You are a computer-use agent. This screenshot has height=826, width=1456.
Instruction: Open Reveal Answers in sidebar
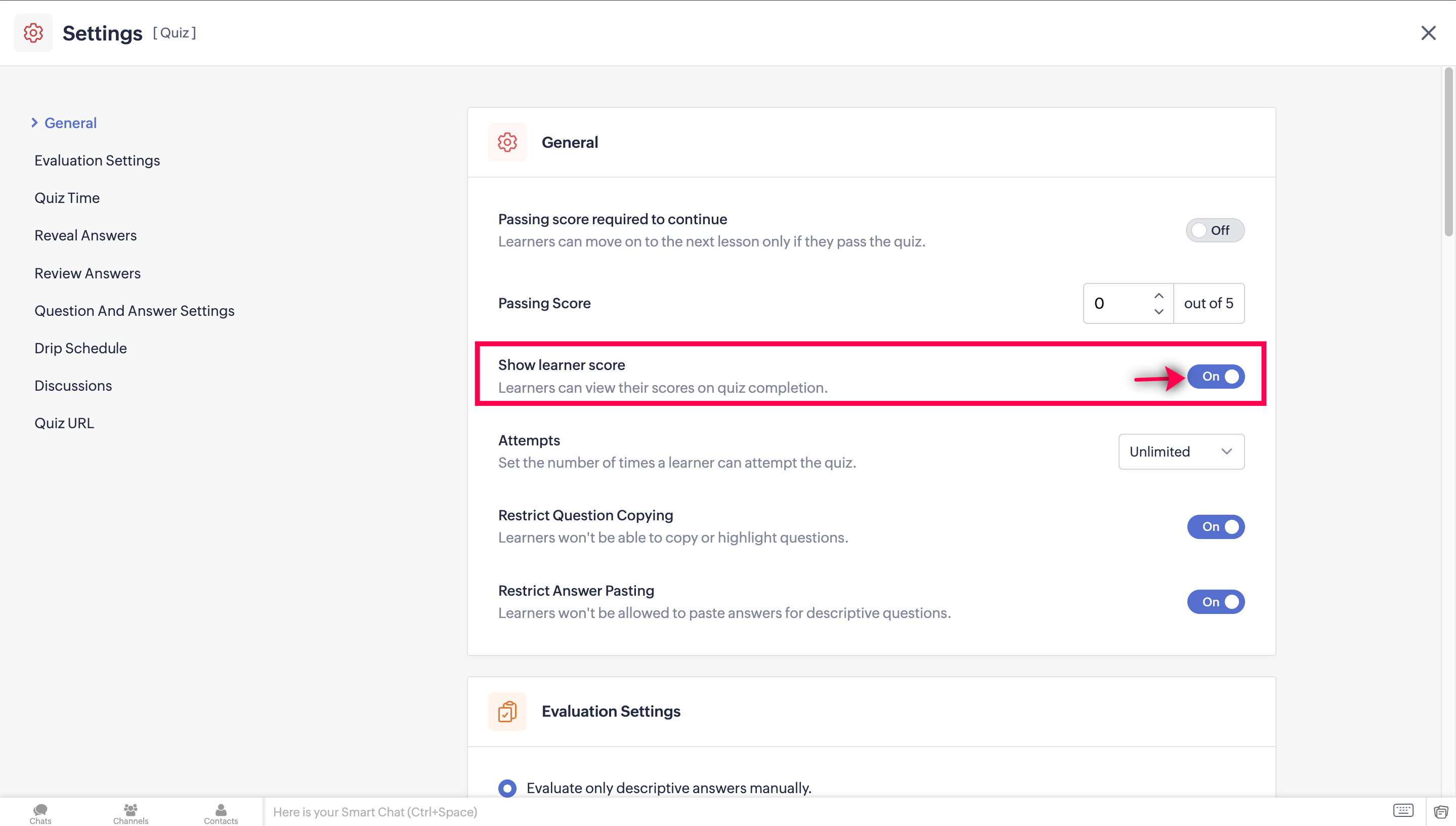85,235
